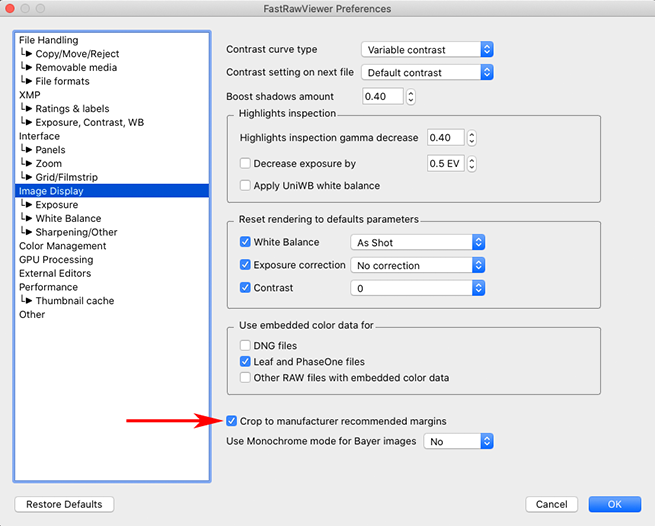Viewport: 655px width, 526px height.
Task: Open the White Balance reset dropdown
Action: coord(418,242)
